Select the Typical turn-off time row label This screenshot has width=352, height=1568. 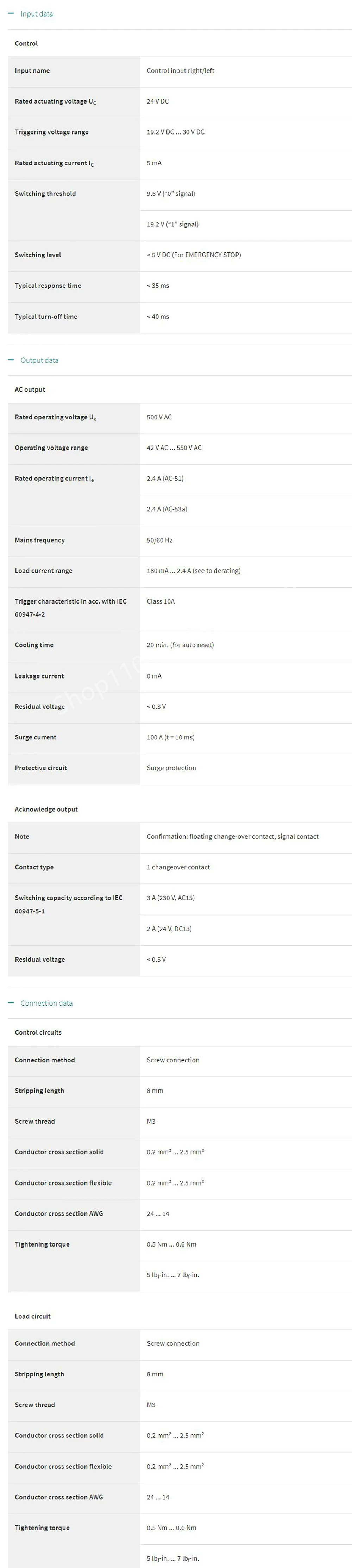pyautogui.click(x=46, y=317)
